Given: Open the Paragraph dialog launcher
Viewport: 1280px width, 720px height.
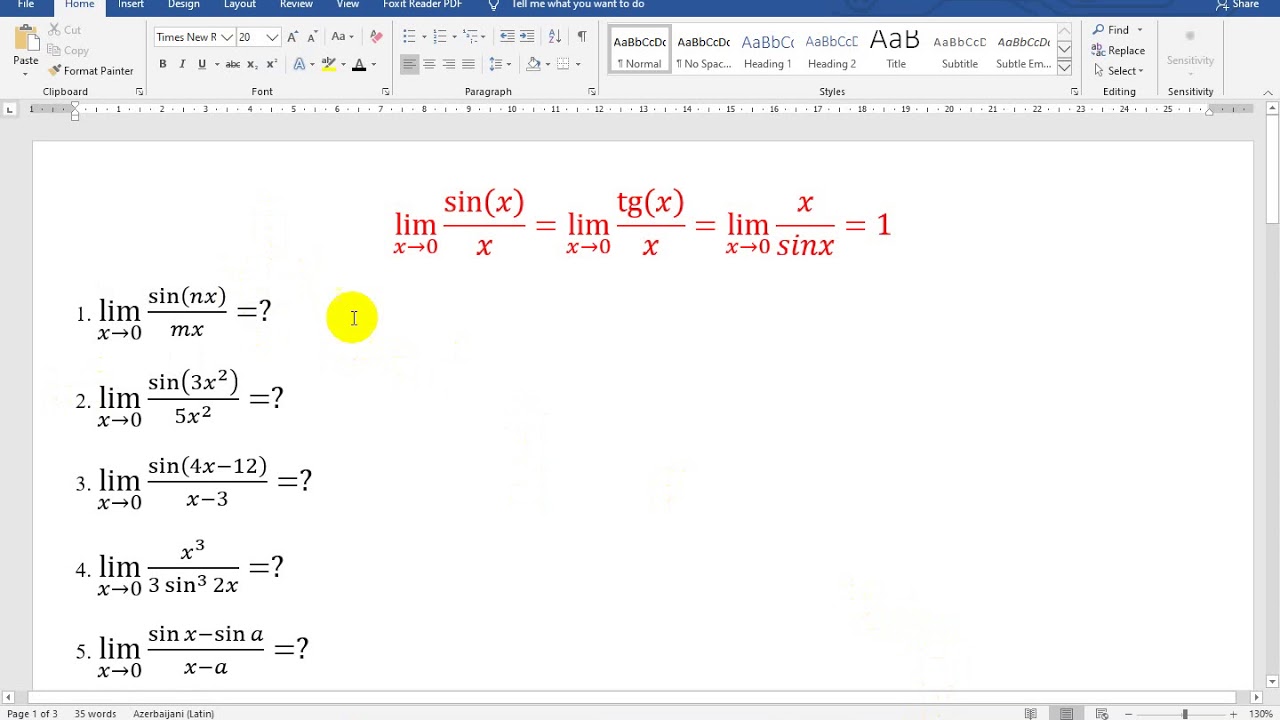Looking at the screenshot, I should click(592, 92).
